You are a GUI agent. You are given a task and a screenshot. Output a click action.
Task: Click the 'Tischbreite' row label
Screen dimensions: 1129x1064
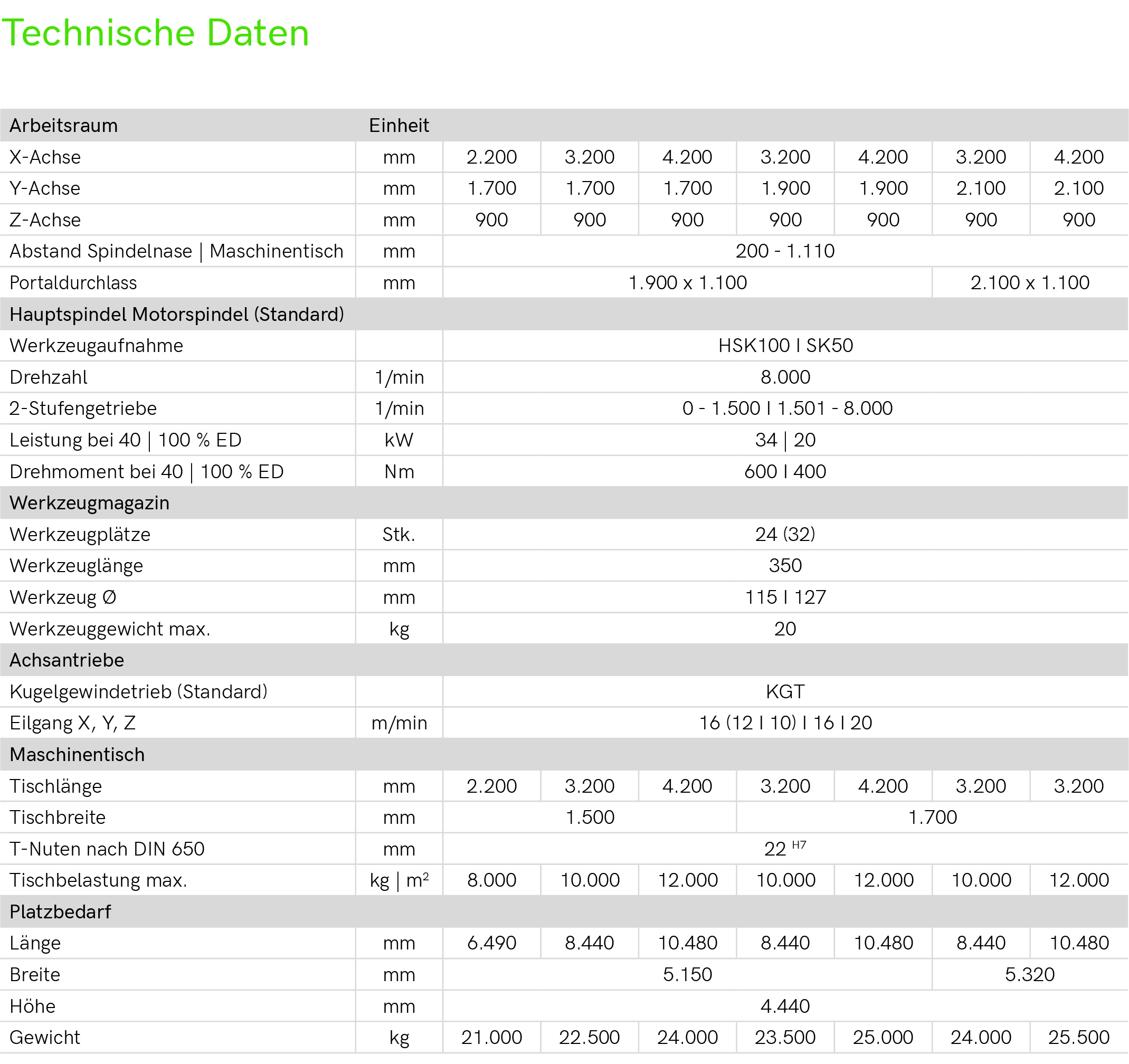[x=58, y=818]
